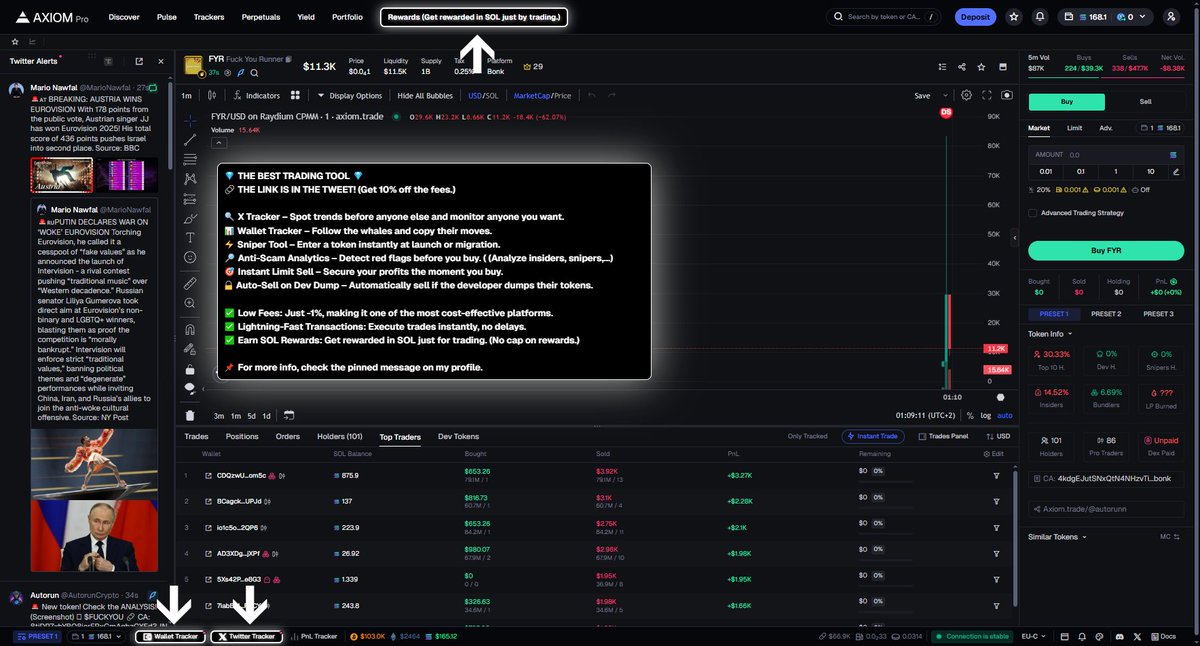Select the Sell tab in trade panel

(x=1145, y=102)
